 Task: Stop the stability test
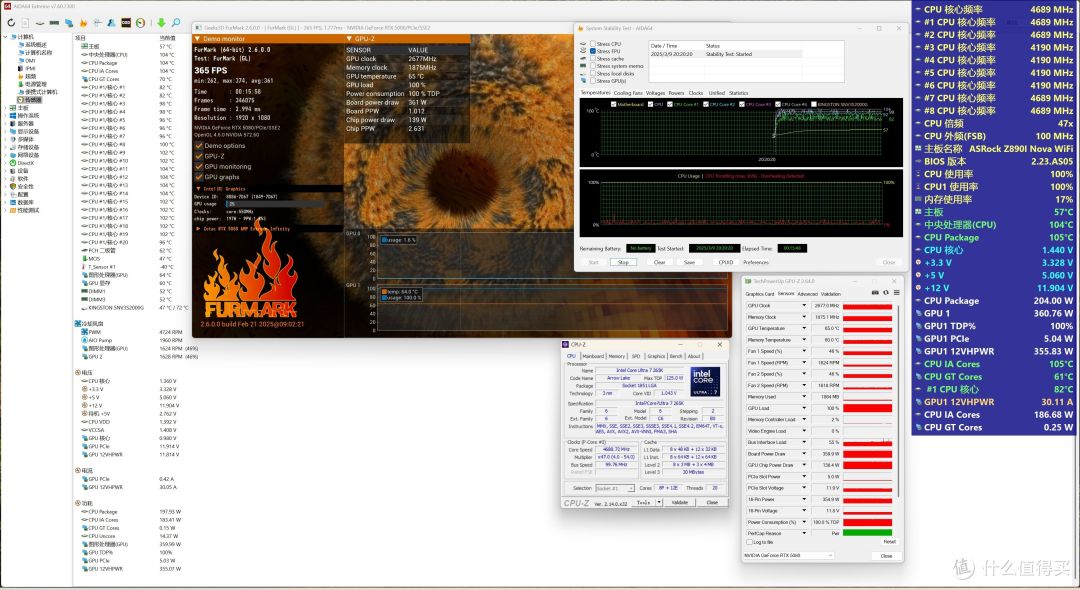pos(623,262)
